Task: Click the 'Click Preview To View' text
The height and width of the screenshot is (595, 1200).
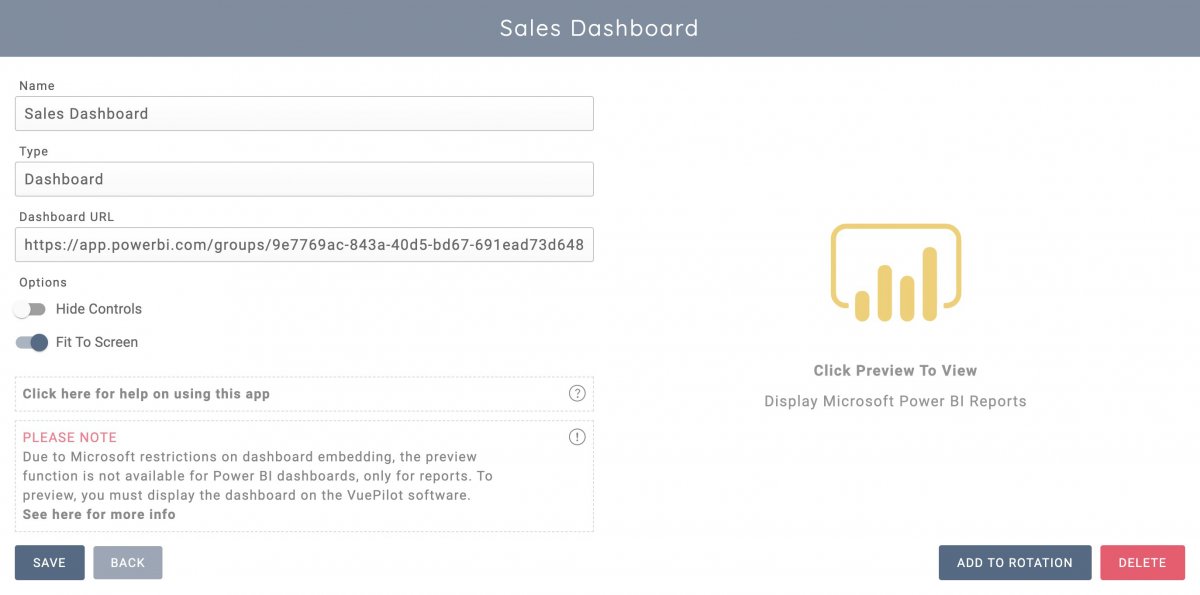Action: coord(895,370)
